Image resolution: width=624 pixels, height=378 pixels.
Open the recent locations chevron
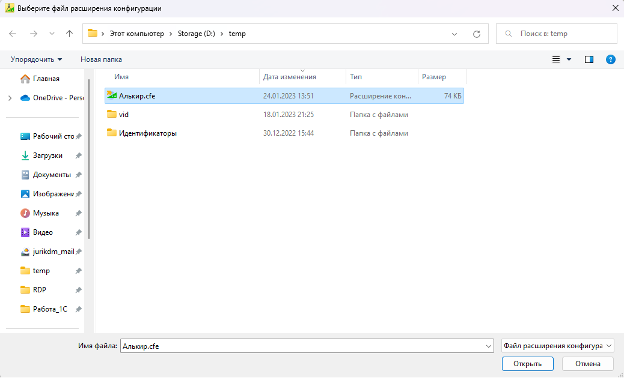pyautogui.click(x=52, y=34)
